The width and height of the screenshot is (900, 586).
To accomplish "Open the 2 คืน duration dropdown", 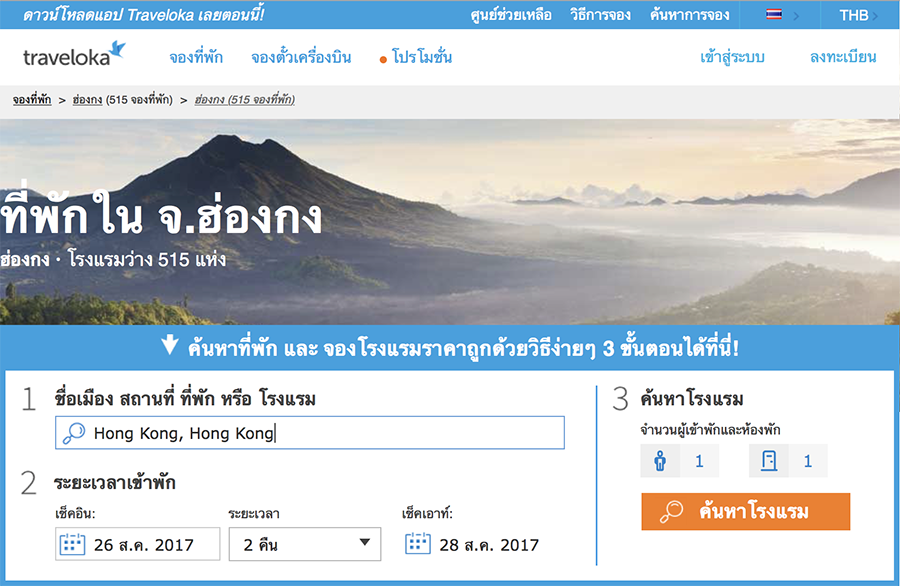I will 305,544.
